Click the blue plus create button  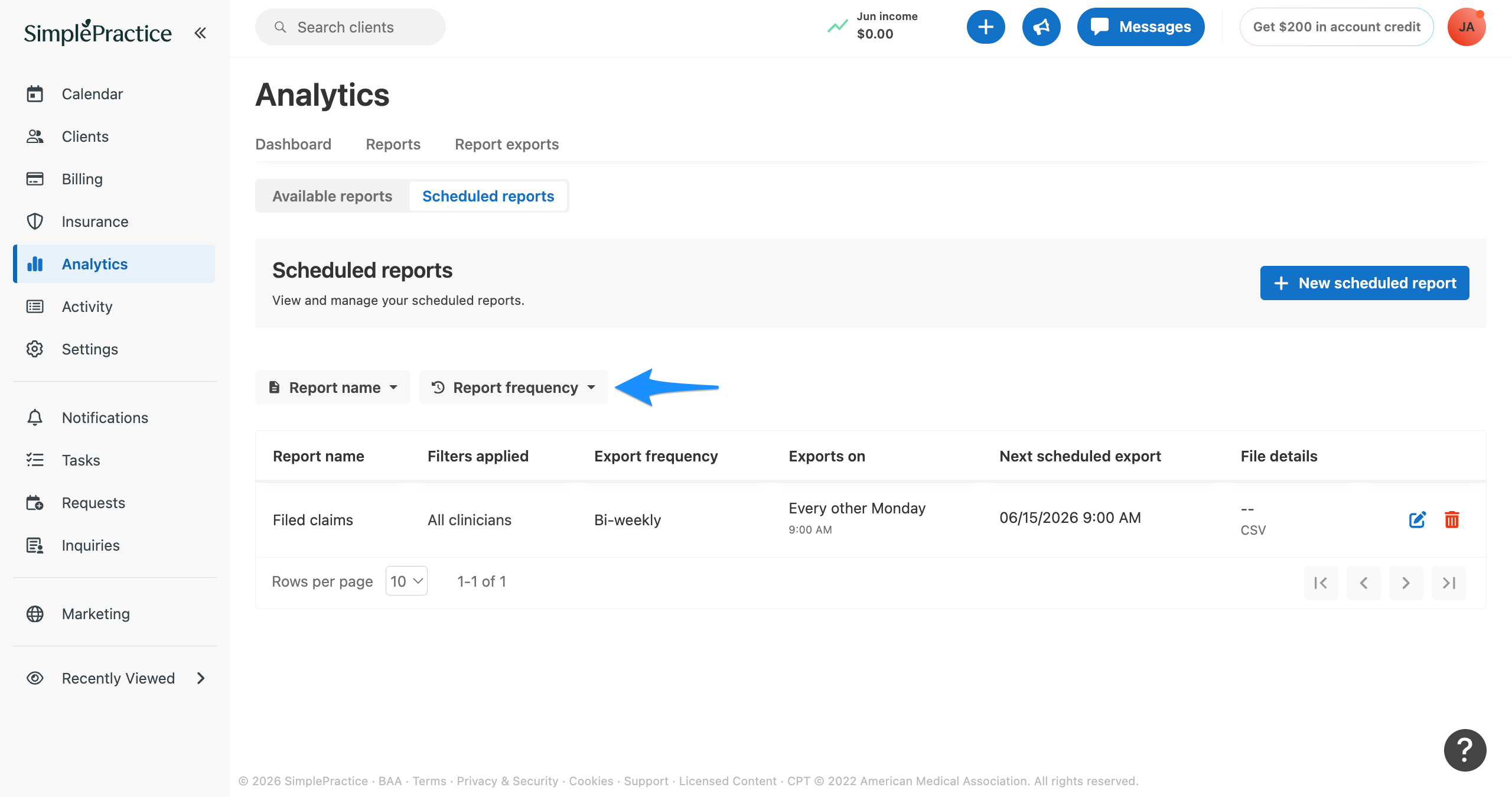(x=986, y=27)
